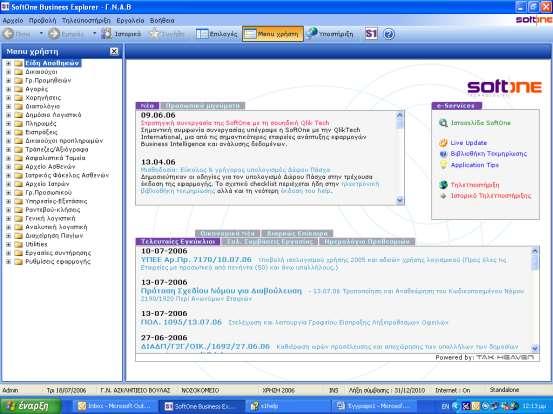Open Βιβλιοθήκη Τεκμηρίωσης link
The width and height of the screenshot is (553, 414).
488,154
